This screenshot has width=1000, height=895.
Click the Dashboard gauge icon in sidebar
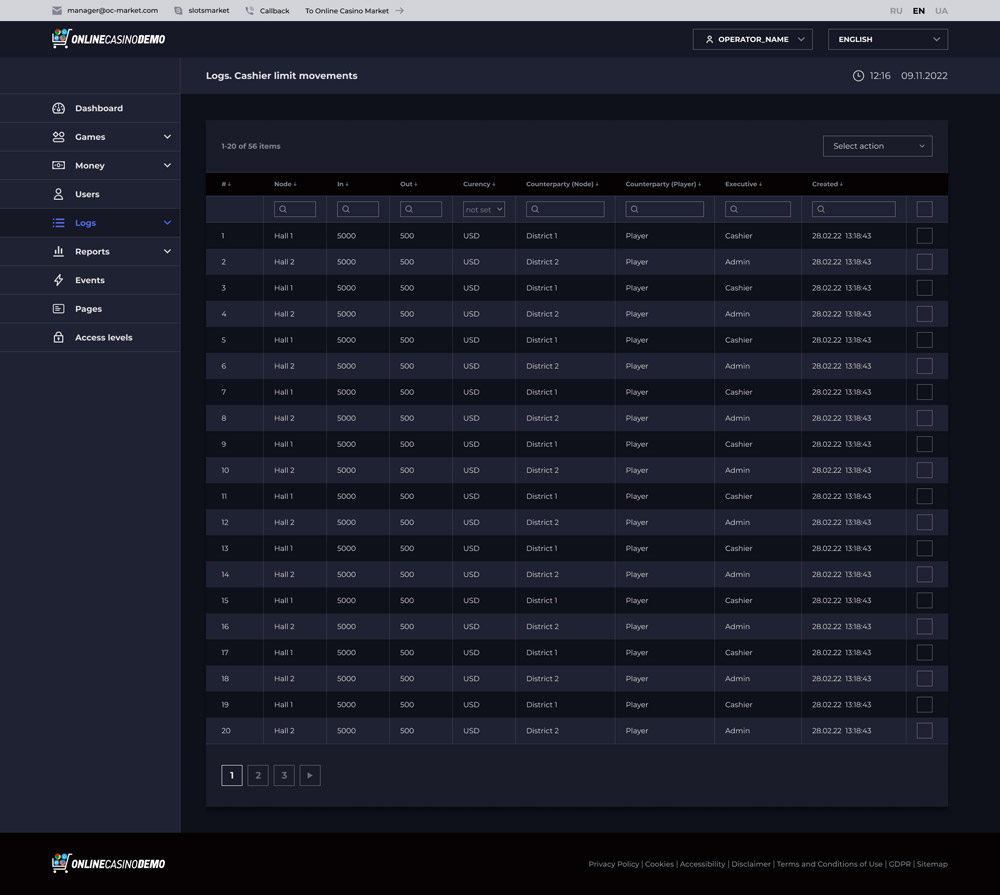coord(58,108)
